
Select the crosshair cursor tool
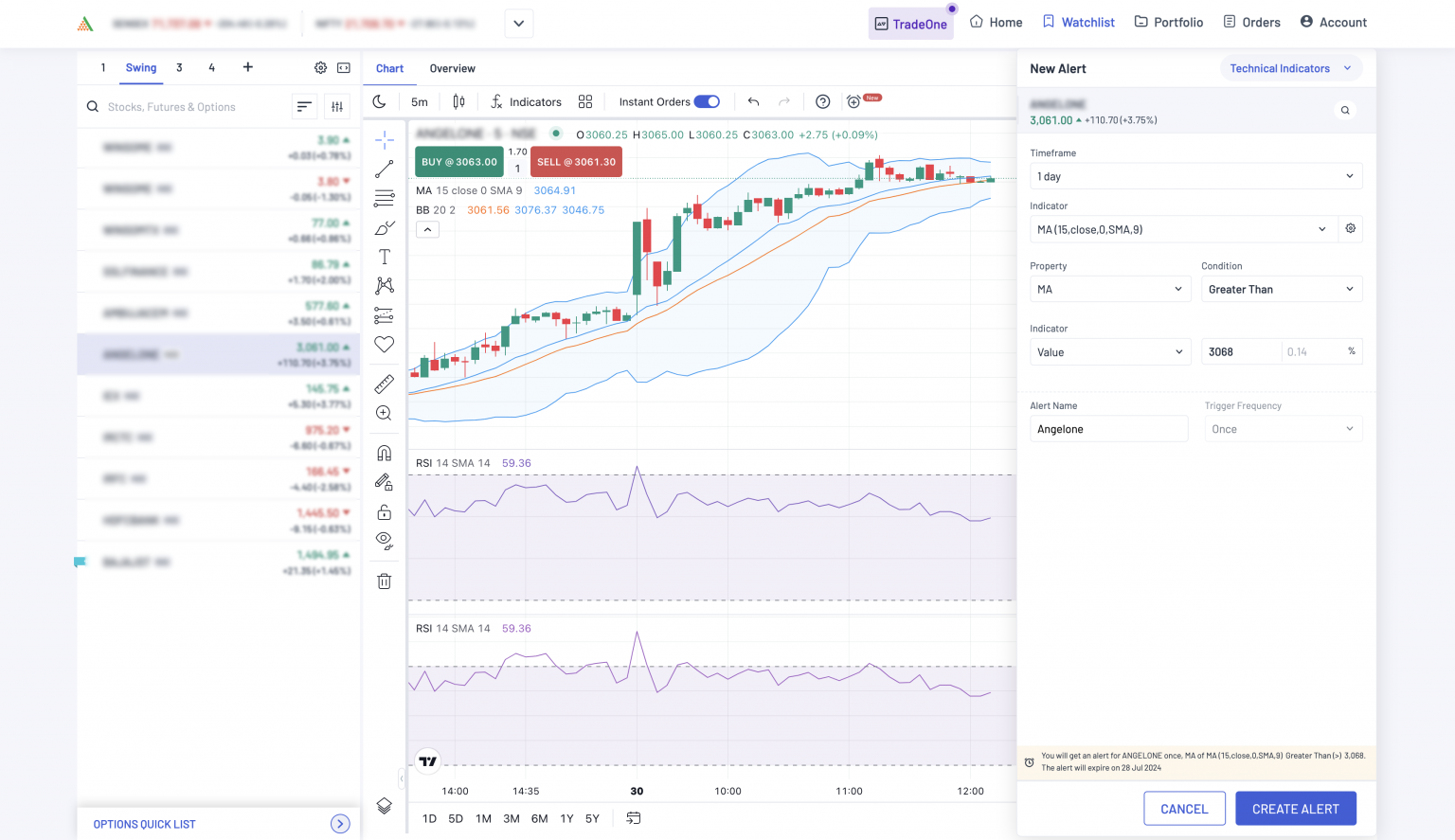click(x=384, y=140)
